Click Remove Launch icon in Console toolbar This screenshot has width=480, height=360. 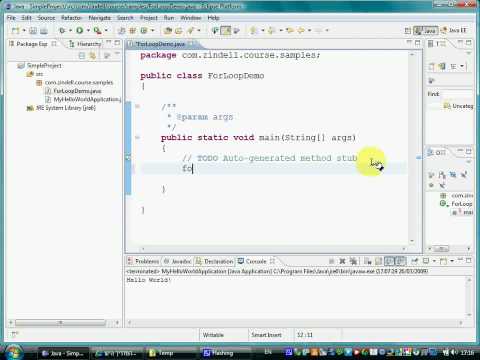342,261
